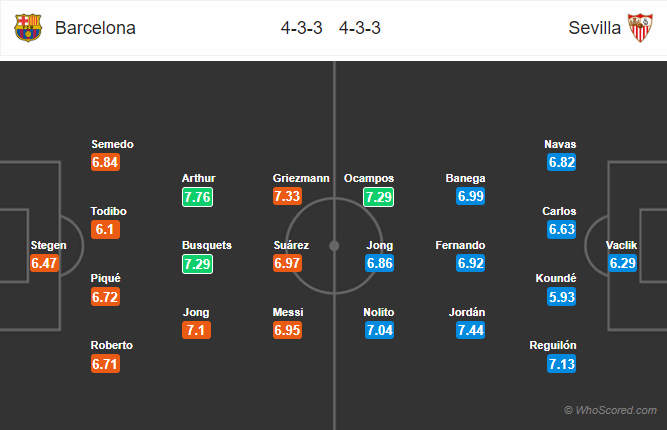This screenshot has height=430, width=667.
Task: Select Arthur's 7.76 rating badge
Action: click(x=197, y=197)
